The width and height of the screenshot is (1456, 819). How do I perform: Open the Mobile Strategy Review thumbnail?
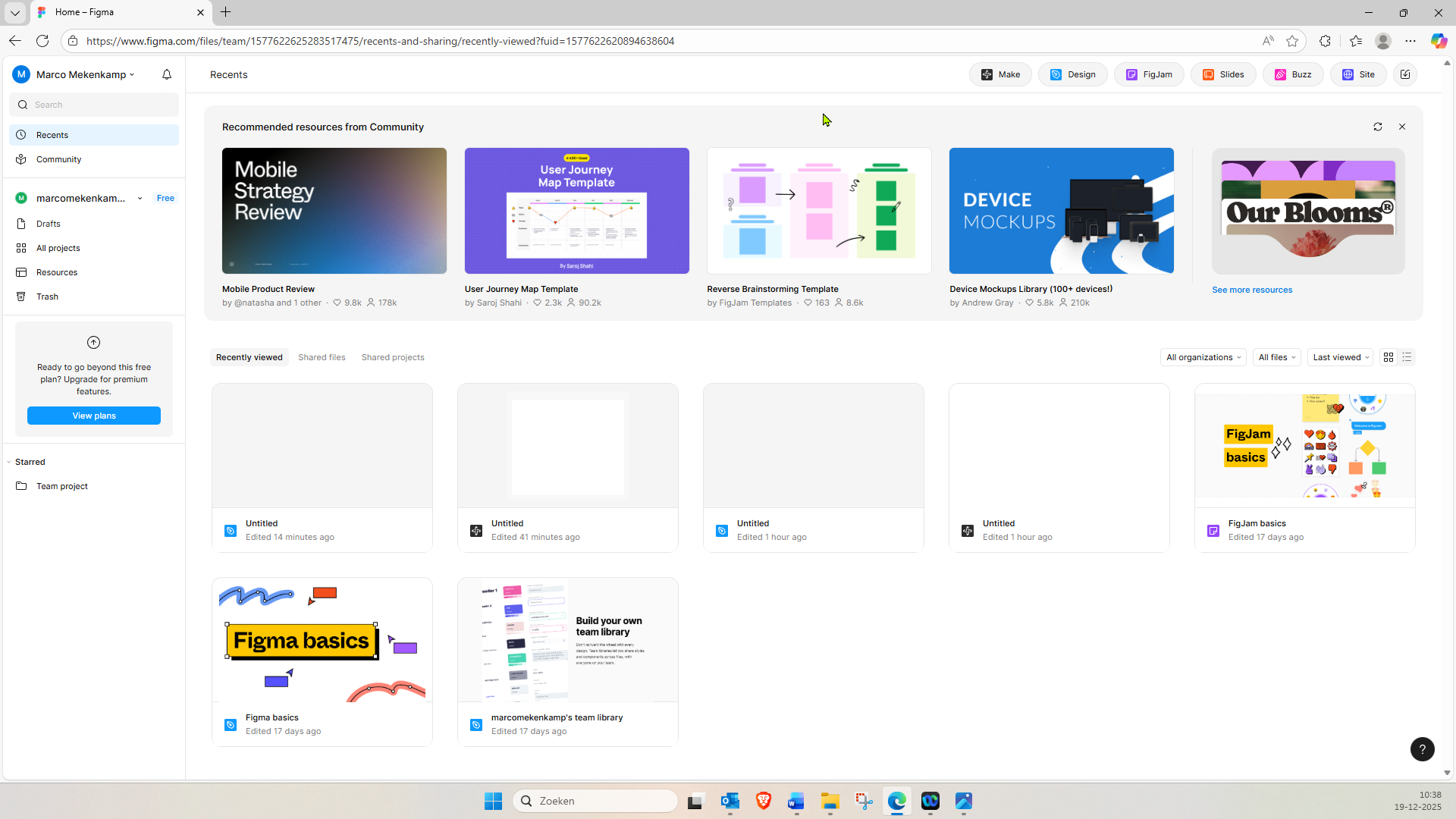coord(334,211)
